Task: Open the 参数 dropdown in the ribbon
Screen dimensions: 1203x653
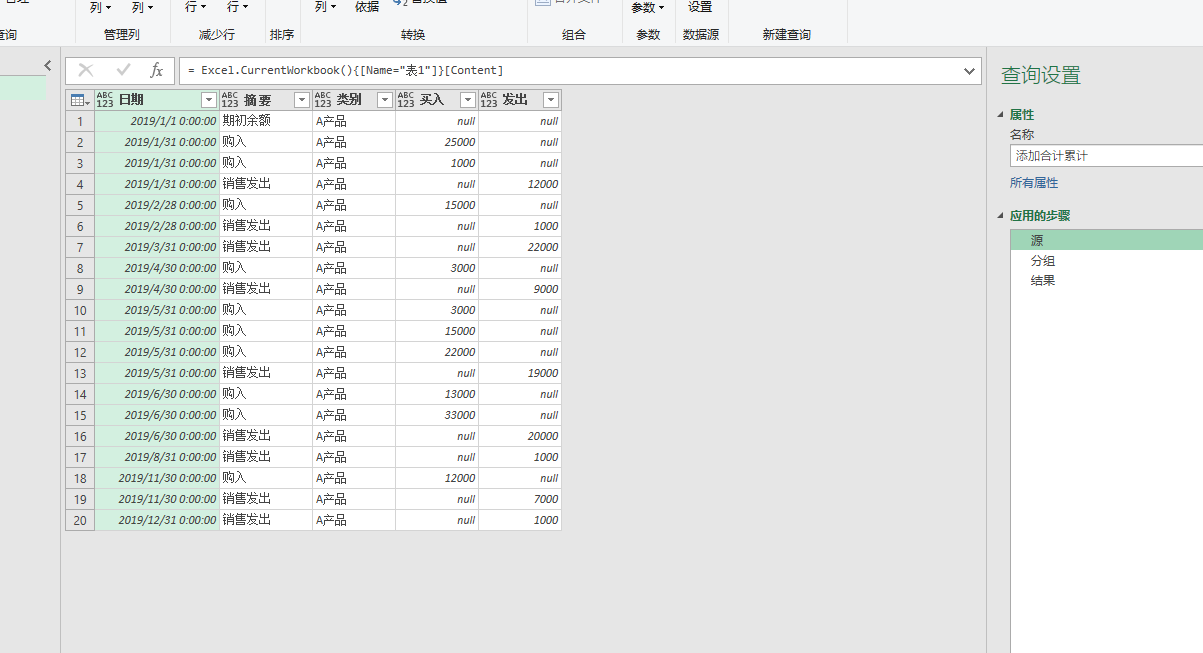Action: 648,7
